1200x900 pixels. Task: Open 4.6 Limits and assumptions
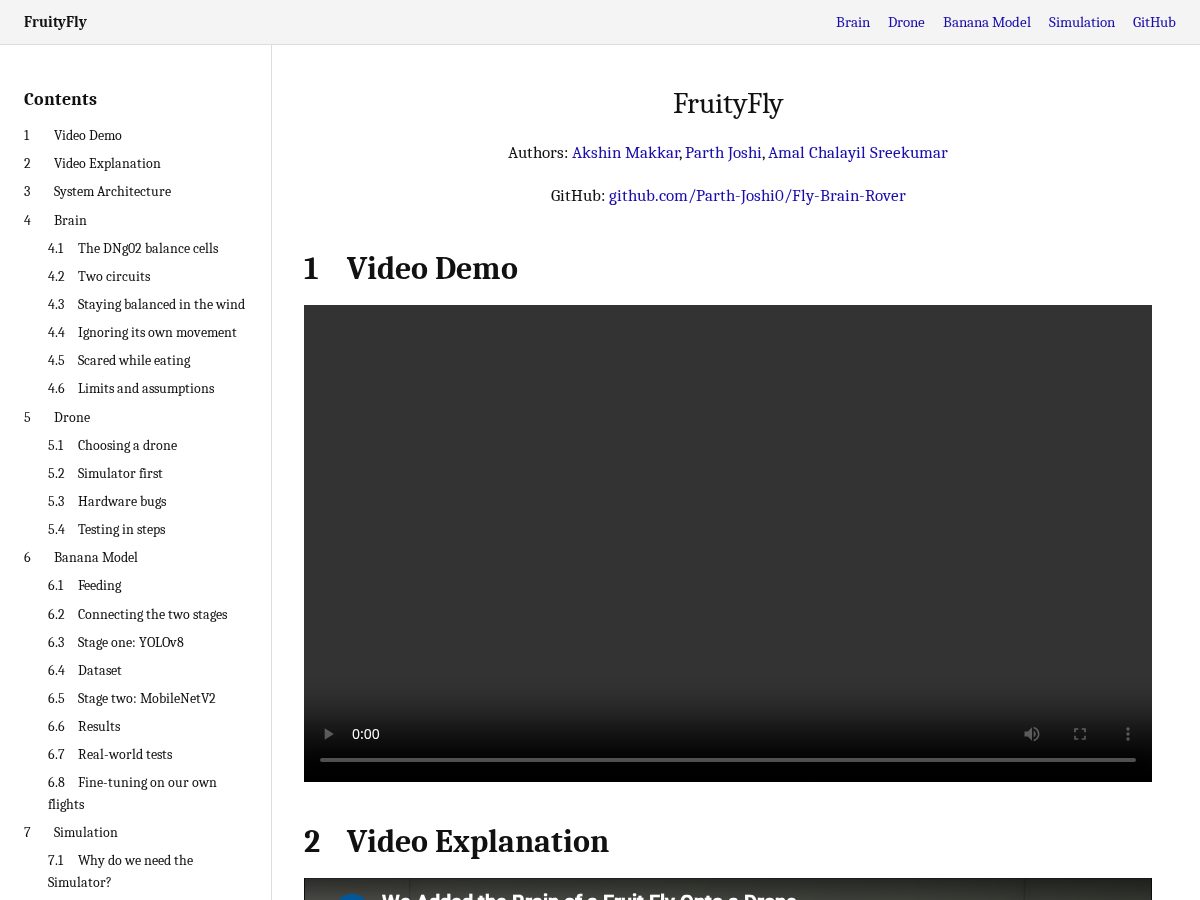point(131,388)
